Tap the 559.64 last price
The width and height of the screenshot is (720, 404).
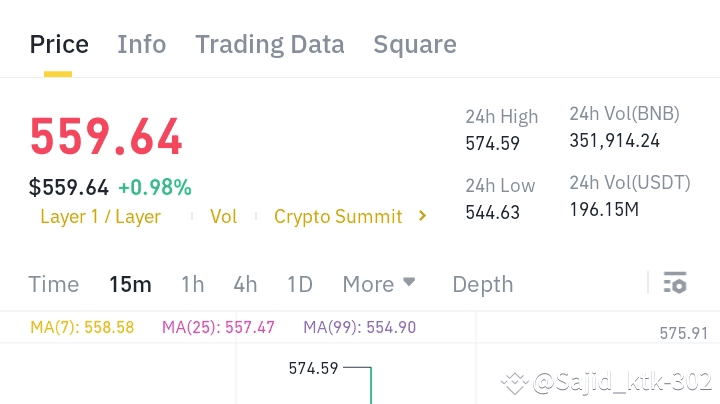(106, 137)
